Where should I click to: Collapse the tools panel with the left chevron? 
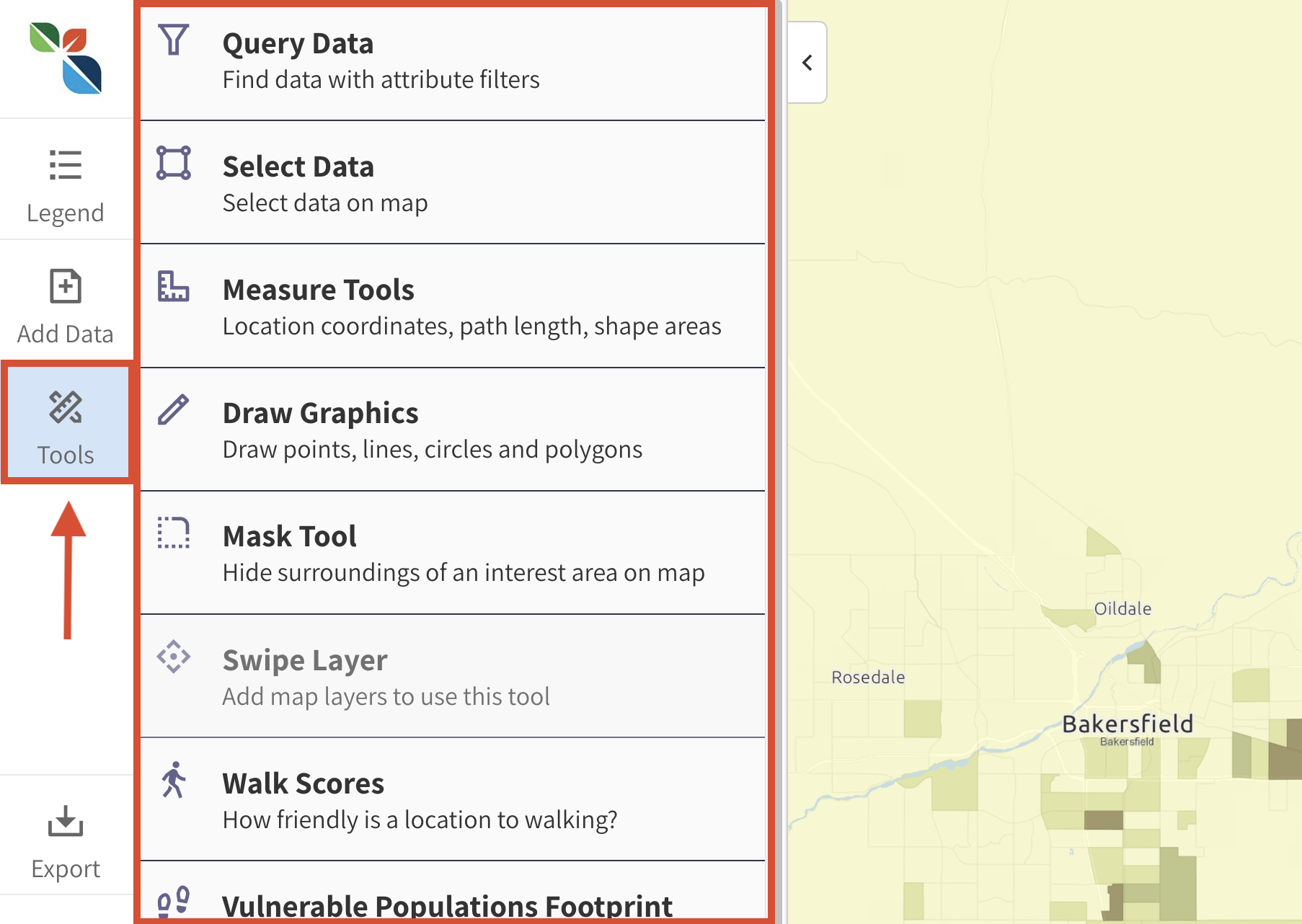(x=807, y=63)
